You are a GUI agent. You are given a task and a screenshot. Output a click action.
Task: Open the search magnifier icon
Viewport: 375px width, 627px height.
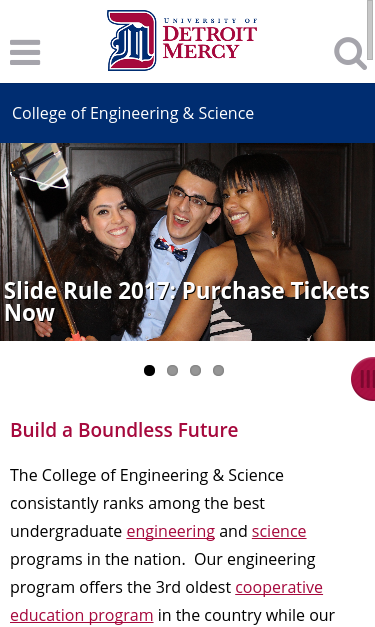click(350, 53)
